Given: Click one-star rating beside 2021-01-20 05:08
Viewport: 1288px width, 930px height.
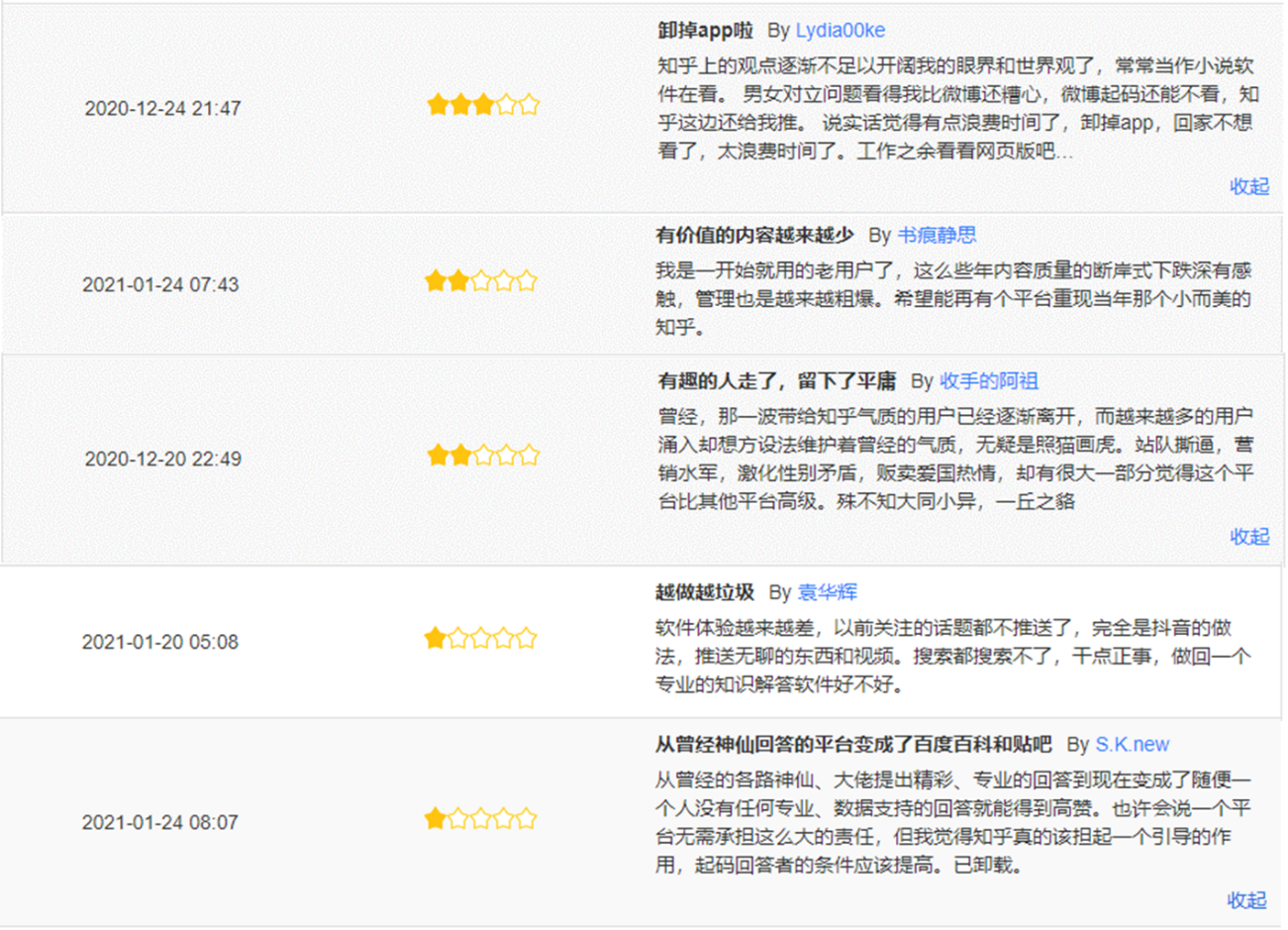Looking at the screenshot, I should (x=481, y=639).
